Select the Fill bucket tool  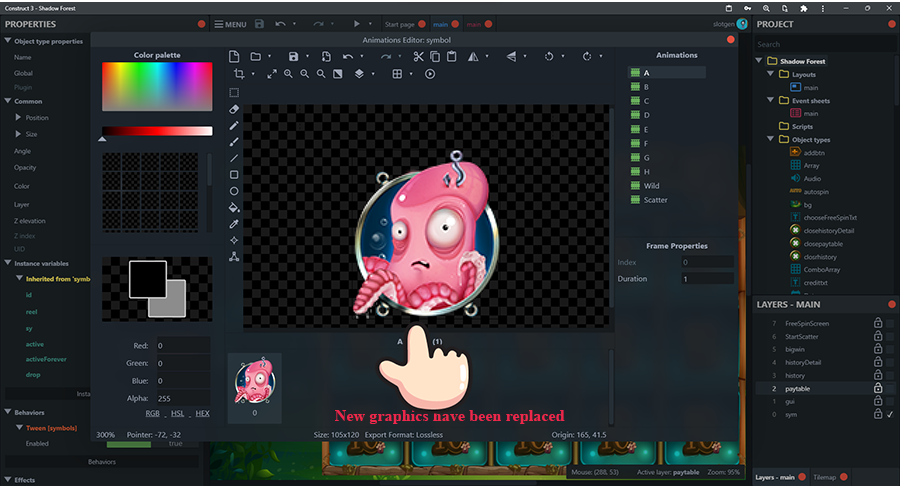click(234, 207)
